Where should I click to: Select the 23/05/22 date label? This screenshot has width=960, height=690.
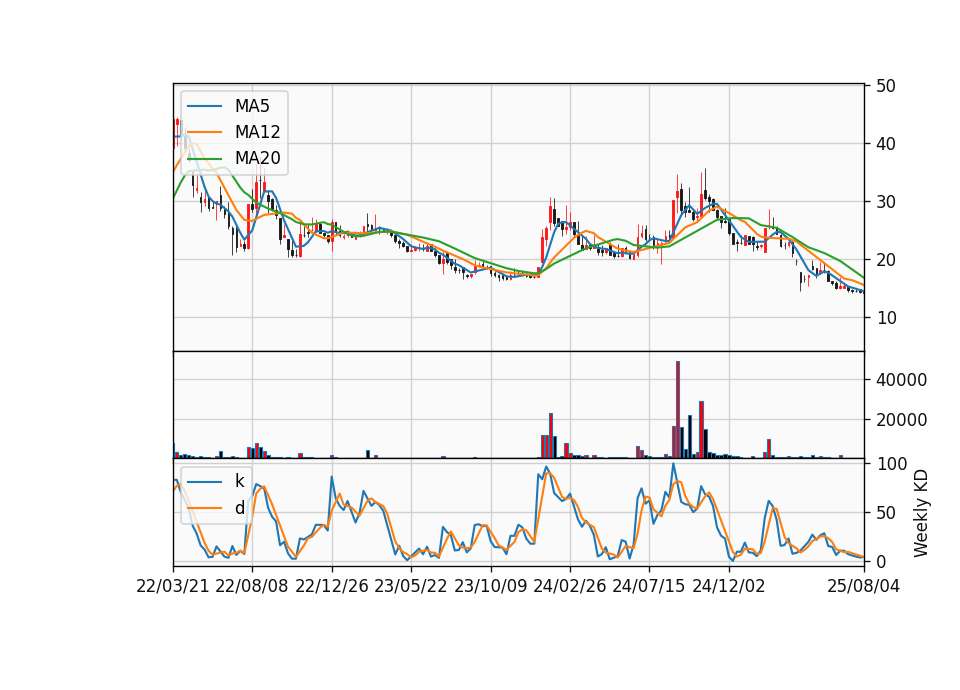pos(411,586)
